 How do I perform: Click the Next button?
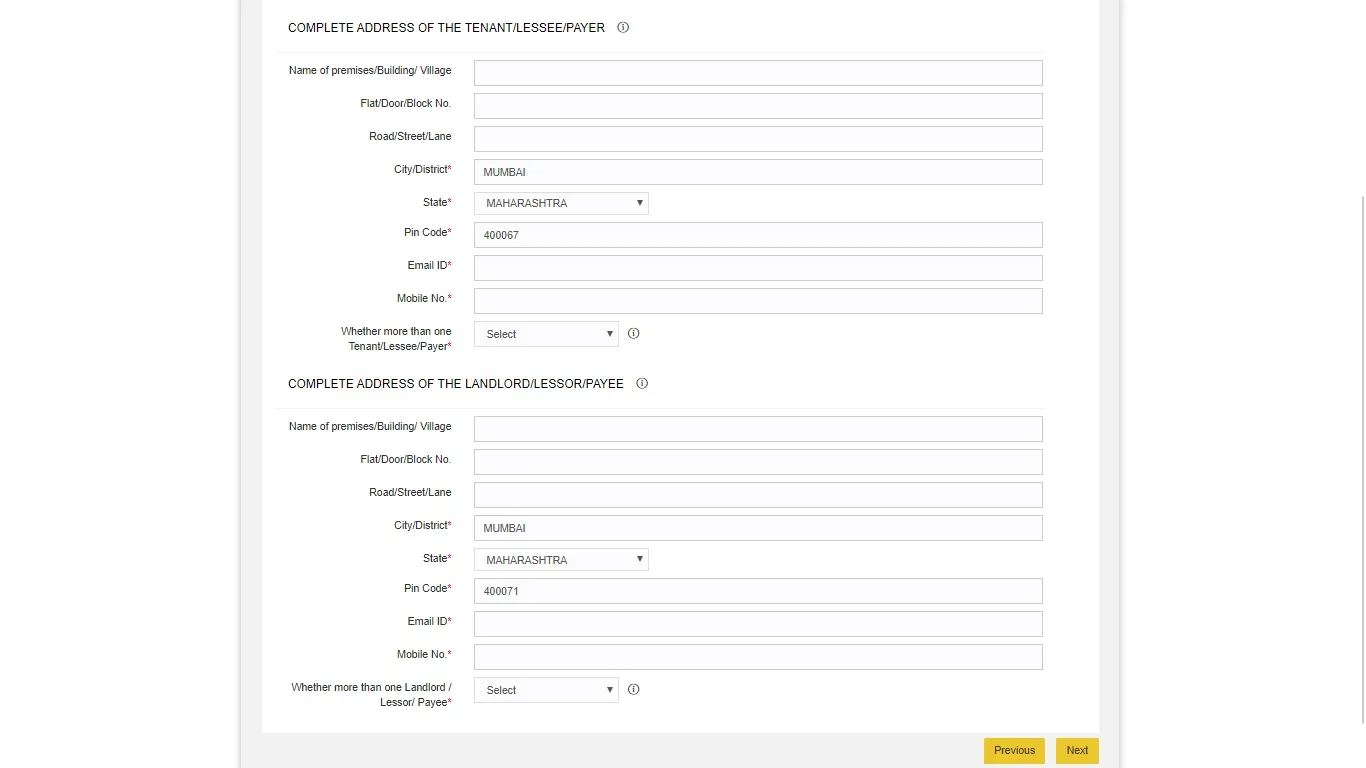tap(1077, 751)
